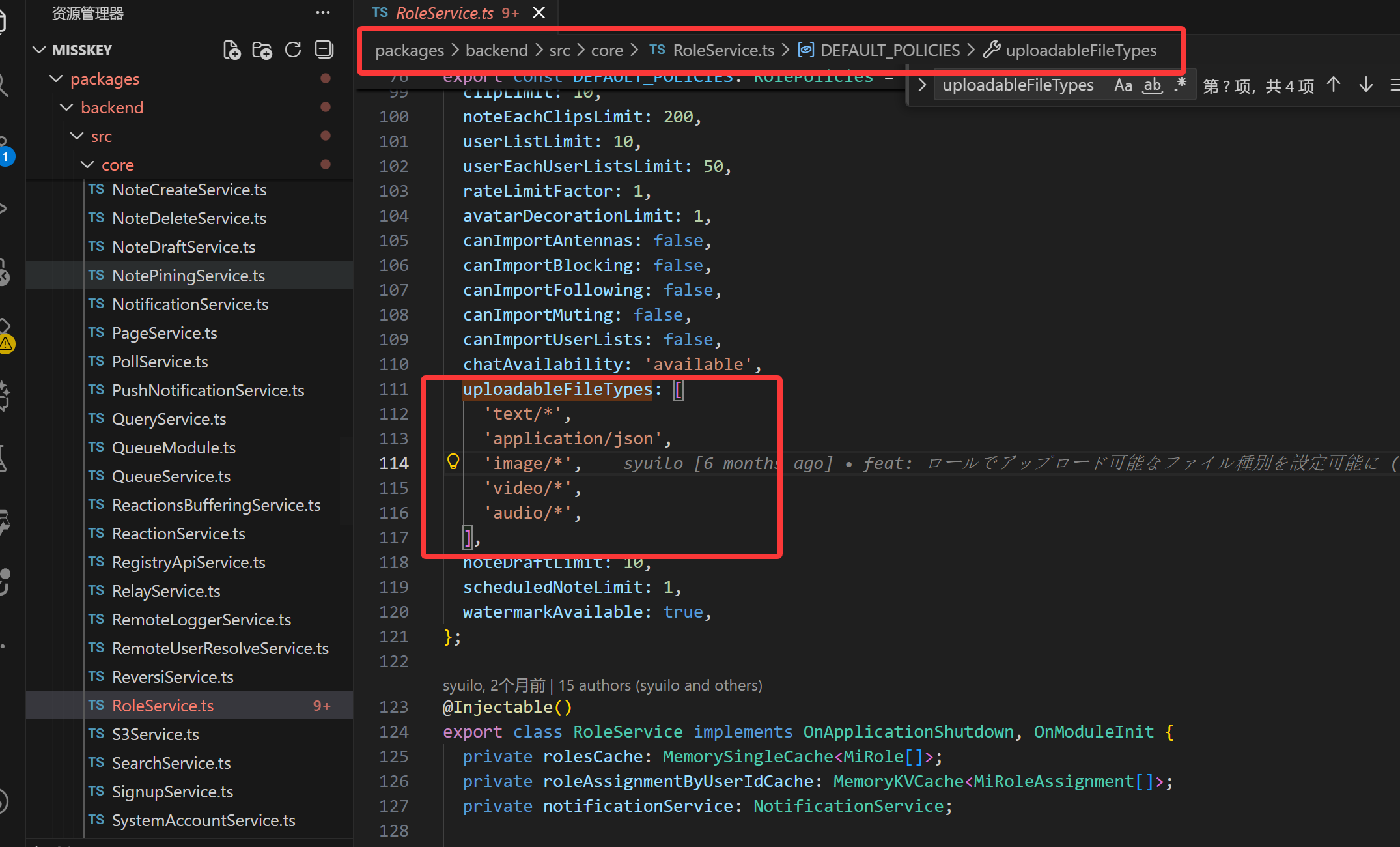Expand replace field in find widget
1400x847 pixels.
pyautogui.click(x=921, y=85)
